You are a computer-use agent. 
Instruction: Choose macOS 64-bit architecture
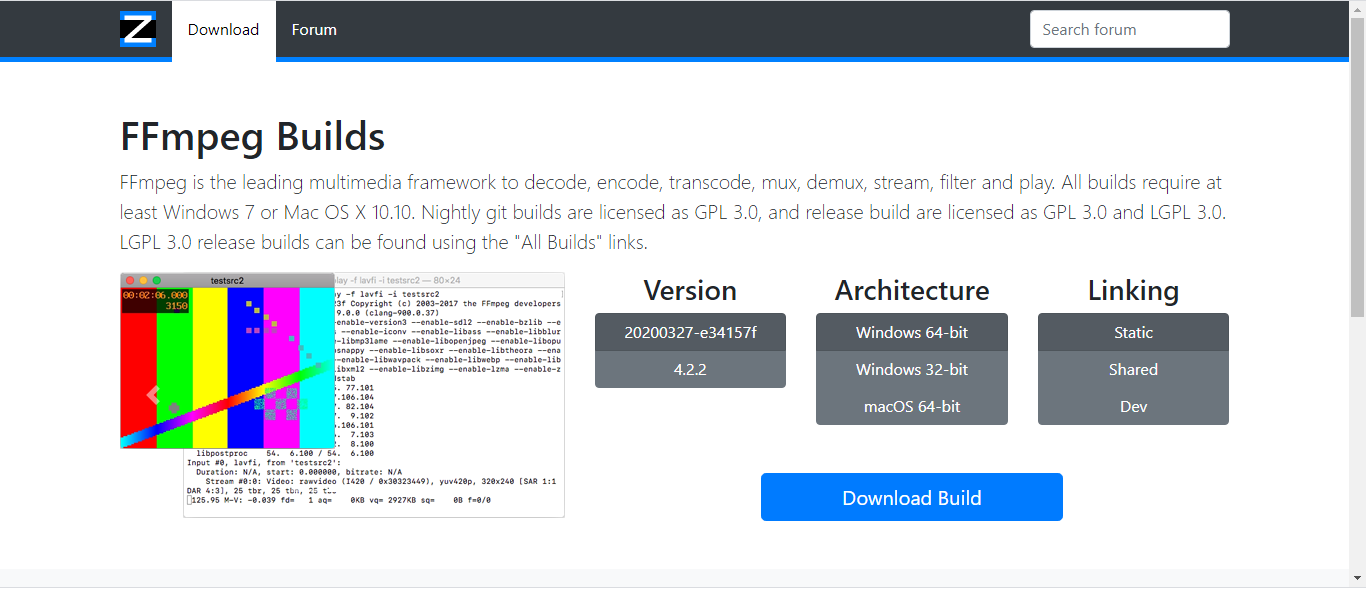coord(912,406)
